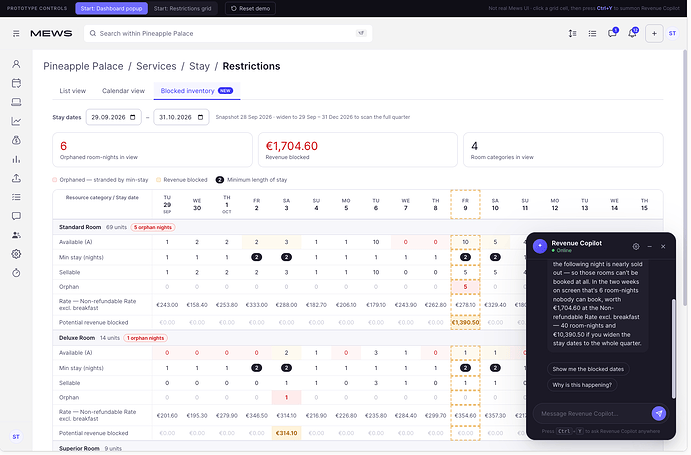This screenshot has width=691, height=455.
Task: Click the SA 3 date column header
Action: (x=286, y=205)
